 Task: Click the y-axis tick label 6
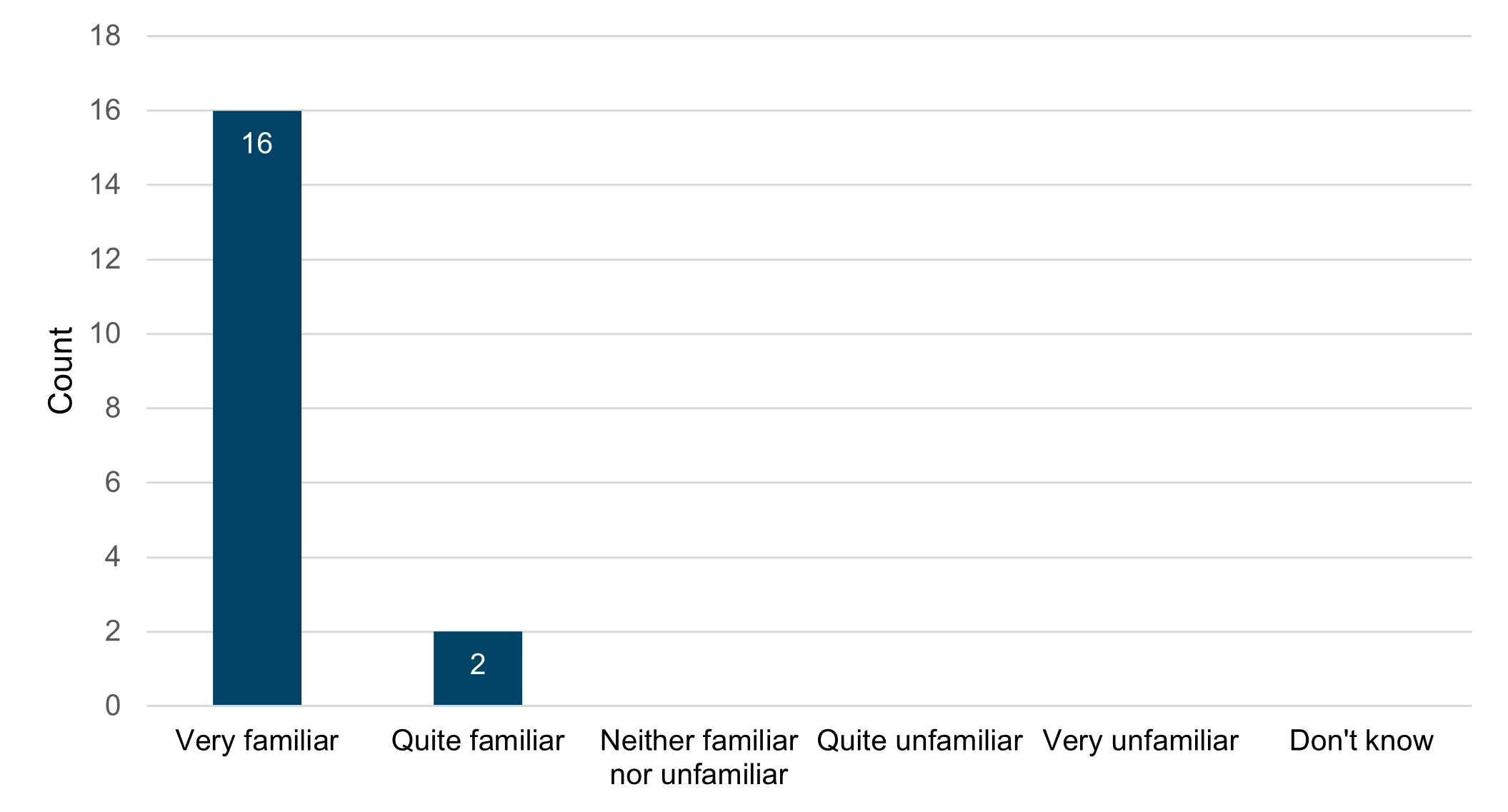112,483
